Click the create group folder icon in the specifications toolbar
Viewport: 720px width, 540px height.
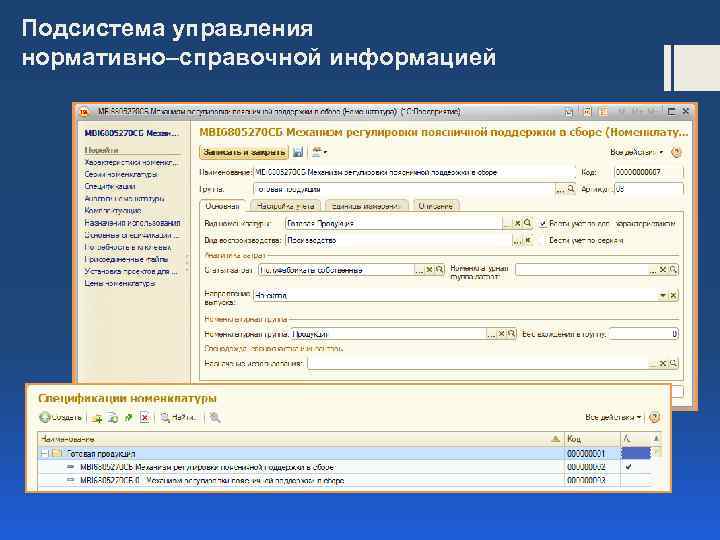pos(97,418)
